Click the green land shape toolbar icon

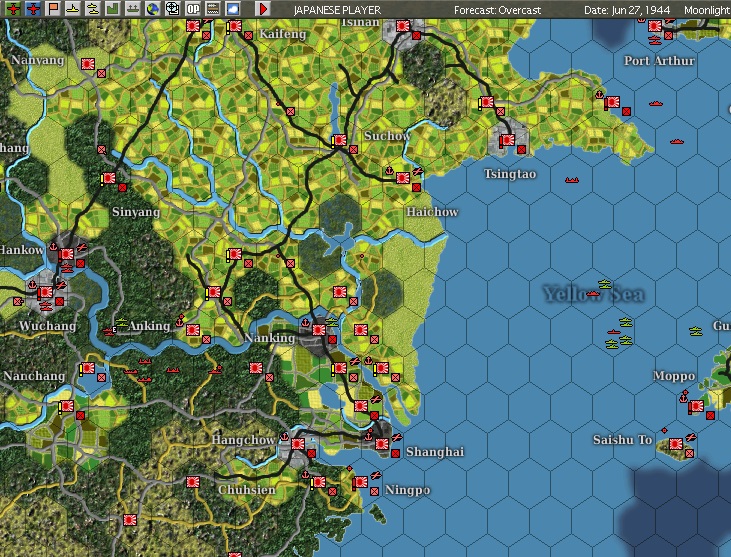(113, 8)
